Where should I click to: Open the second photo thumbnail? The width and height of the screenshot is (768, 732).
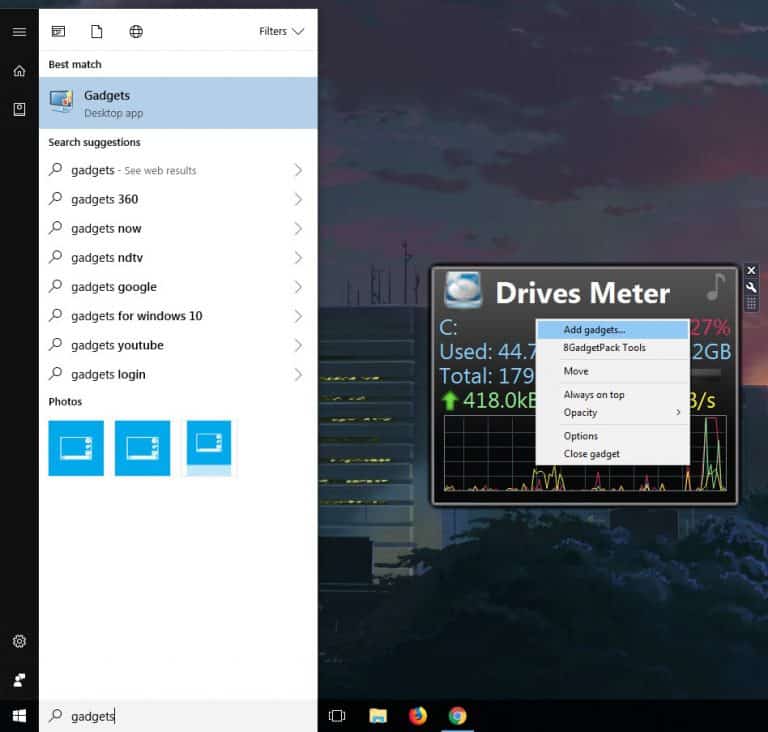click(143, 448)
